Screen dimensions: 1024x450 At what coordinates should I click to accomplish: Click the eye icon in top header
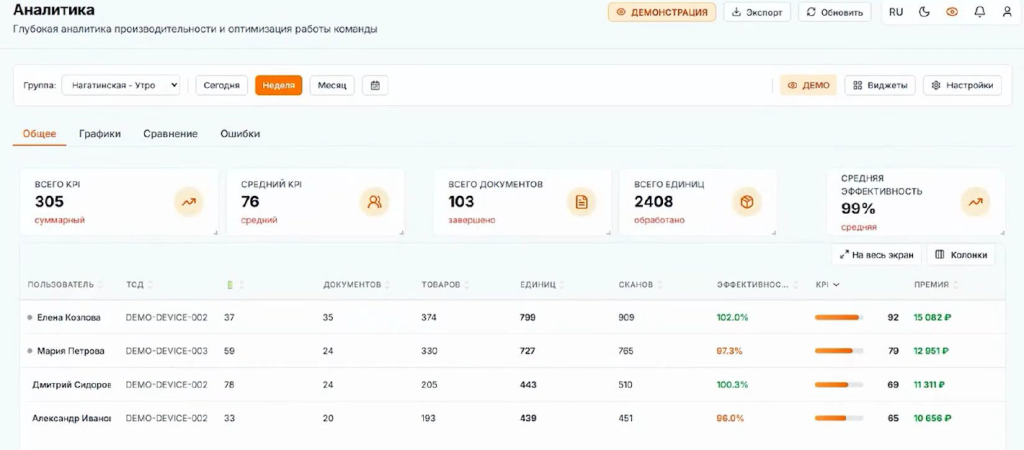click(x=952, y=12)
